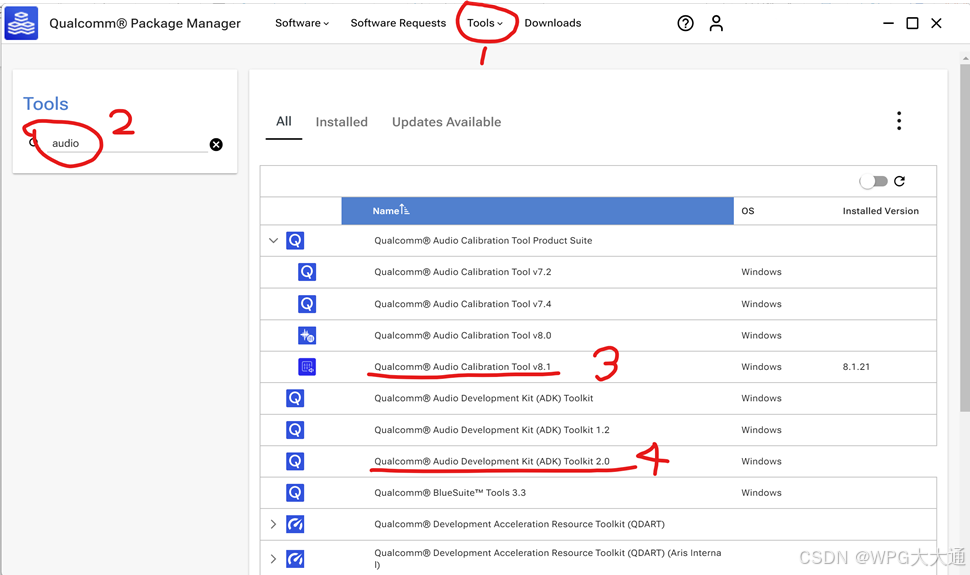
Task: Close the Package Manager window
Action: tap(937, 23)
